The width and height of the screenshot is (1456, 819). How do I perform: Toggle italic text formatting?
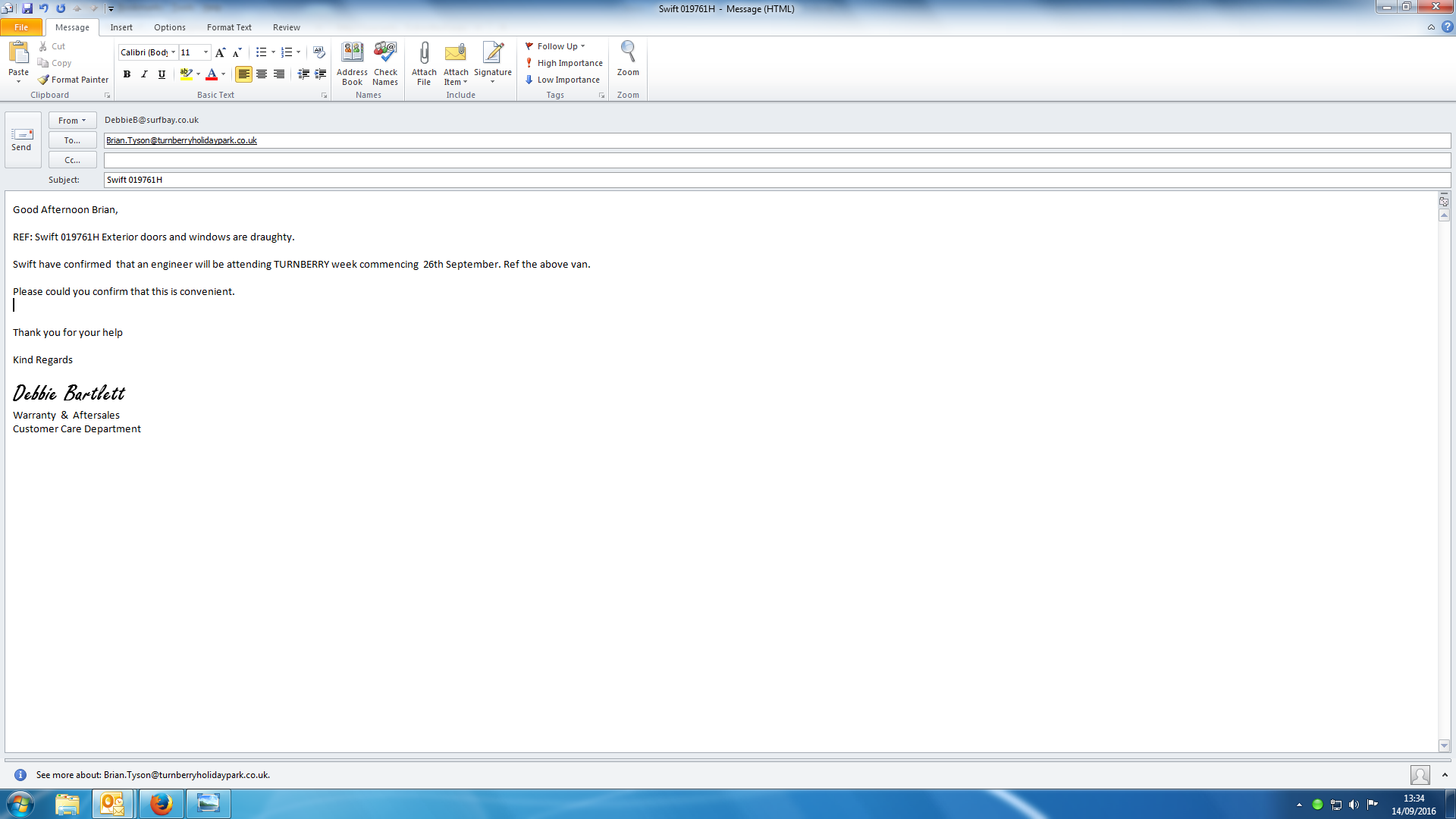[144, 74]
